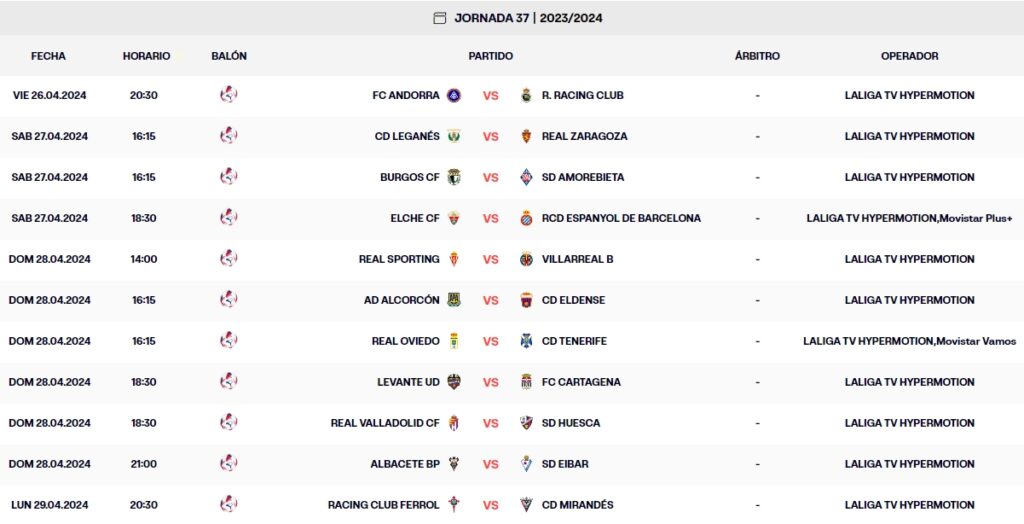
Task: Click the CD Tenerife club crest
Action: [x=527, y=341]
